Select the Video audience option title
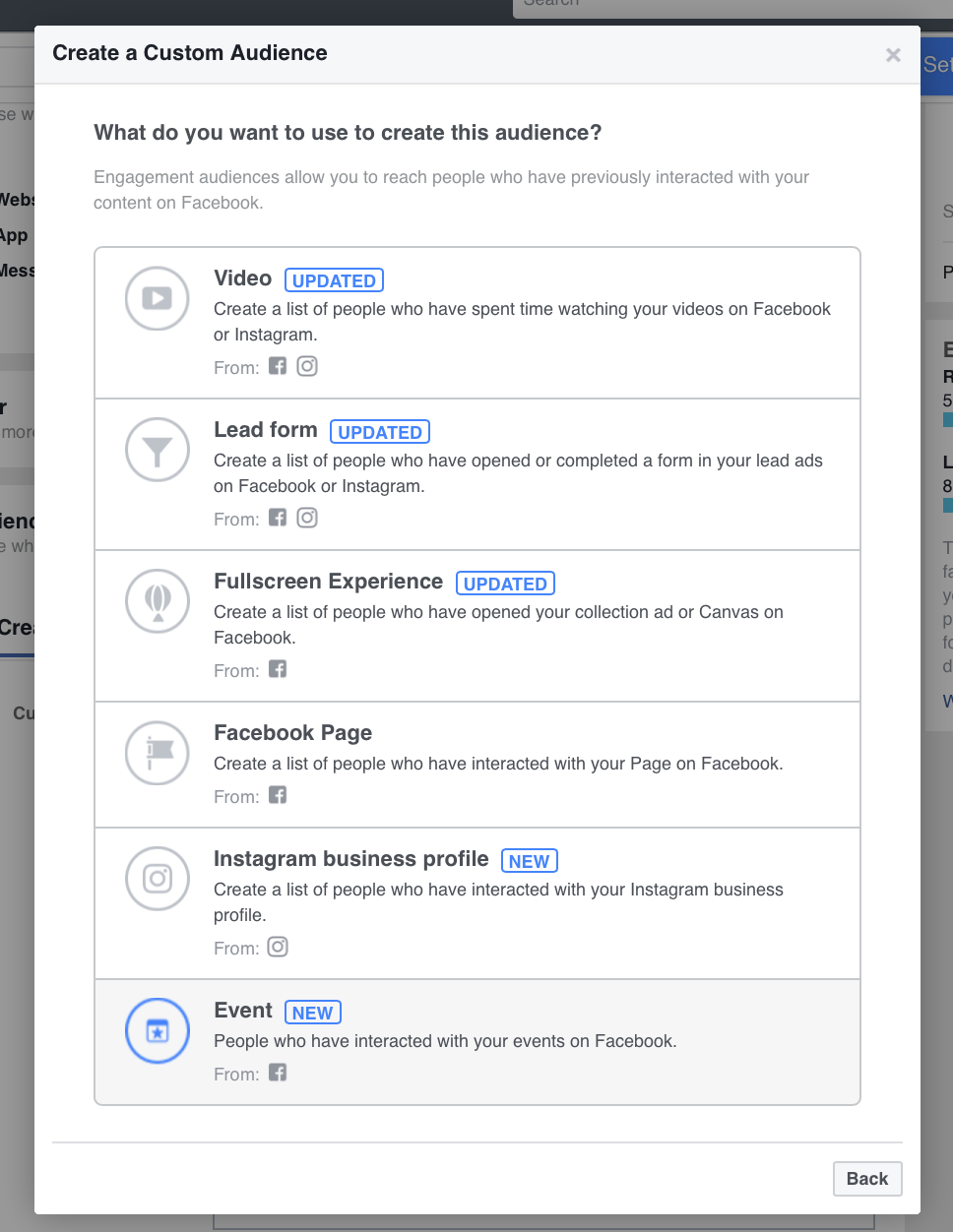The image size is (953, 1232). pos(243,278)
